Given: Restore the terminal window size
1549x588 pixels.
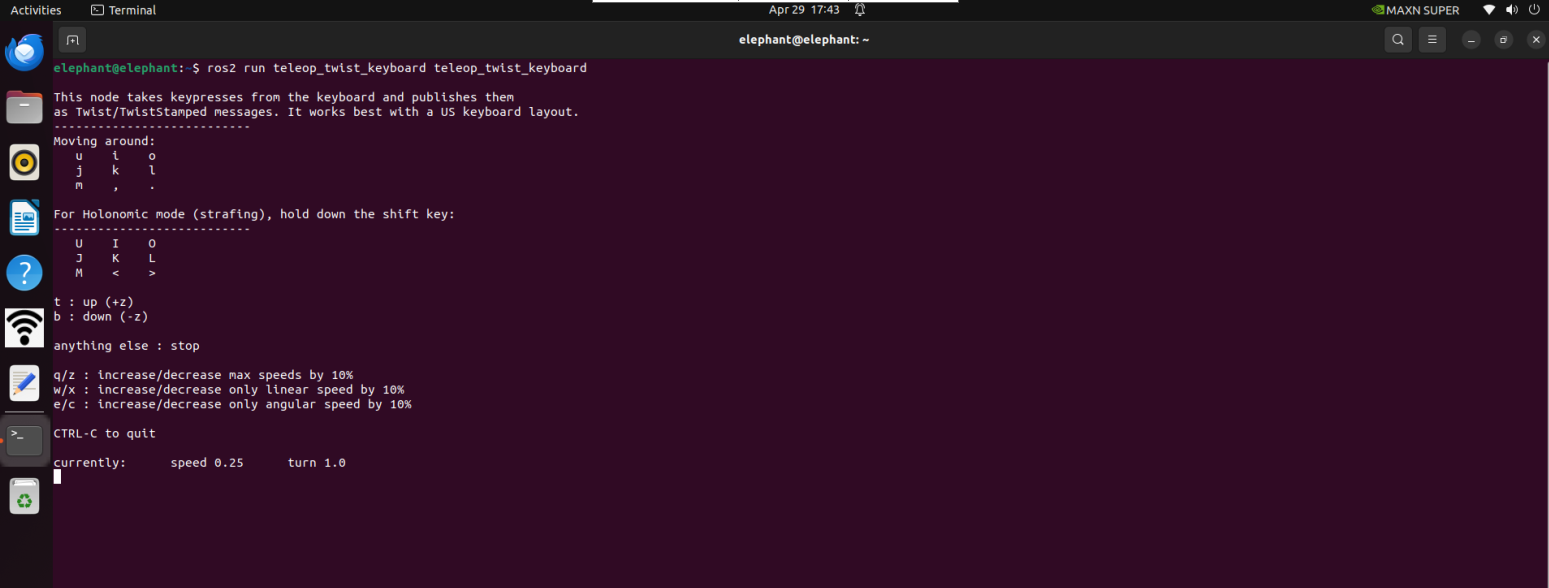Looking at the screenshot, I should (1503, 40).
